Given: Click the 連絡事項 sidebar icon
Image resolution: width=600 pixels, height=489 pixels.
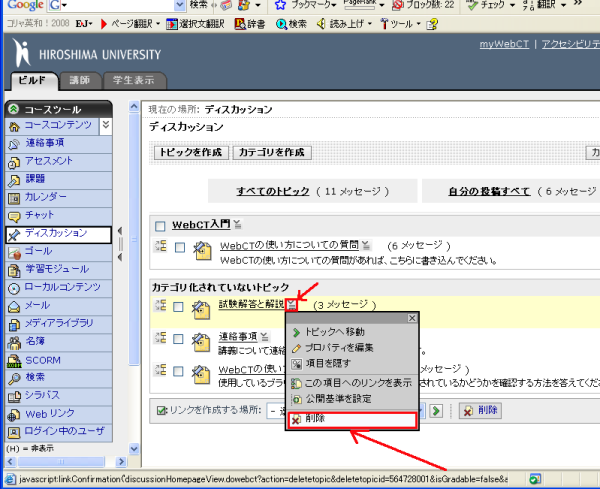Looking at the screenshot, I should click(14, 144).
